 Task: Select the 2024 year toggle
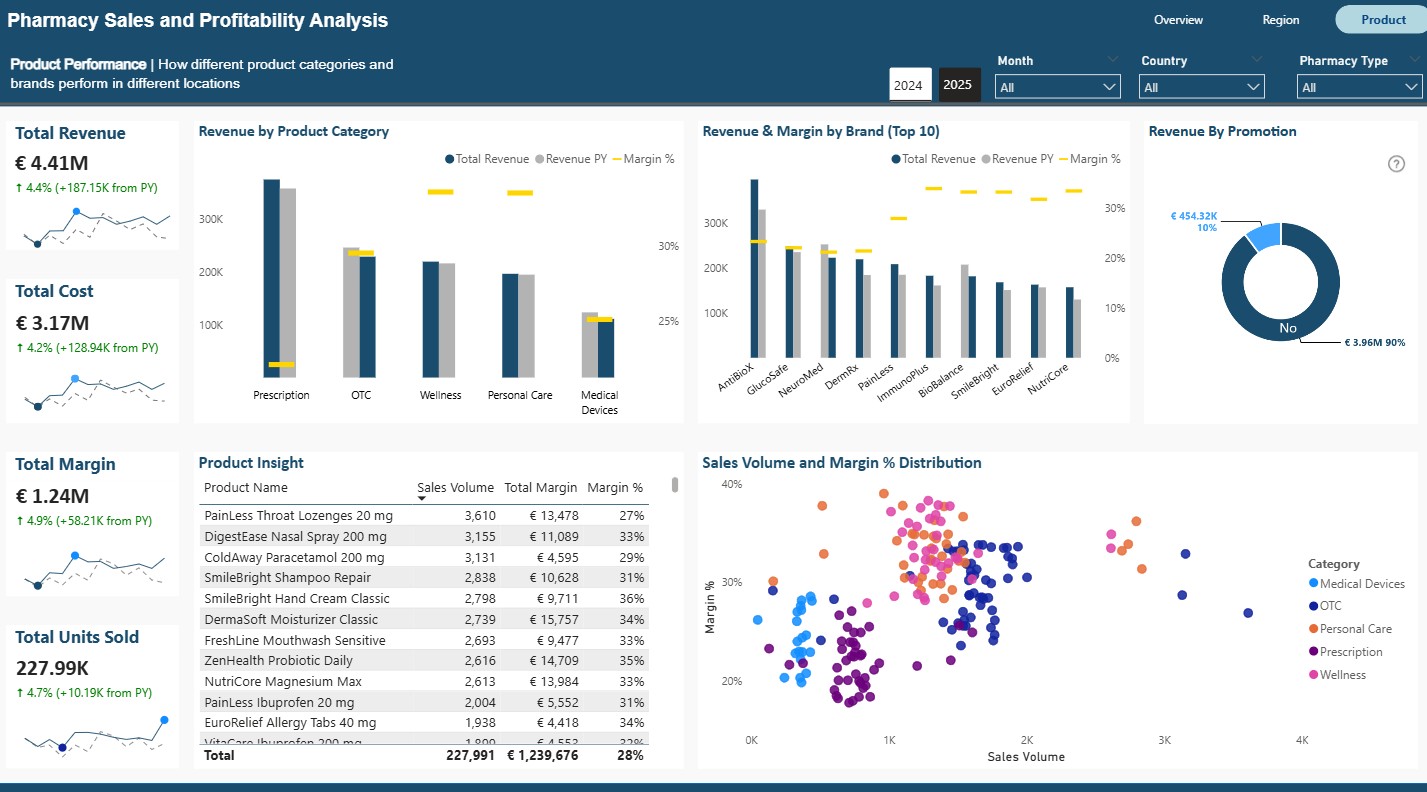tap(909, 85)
